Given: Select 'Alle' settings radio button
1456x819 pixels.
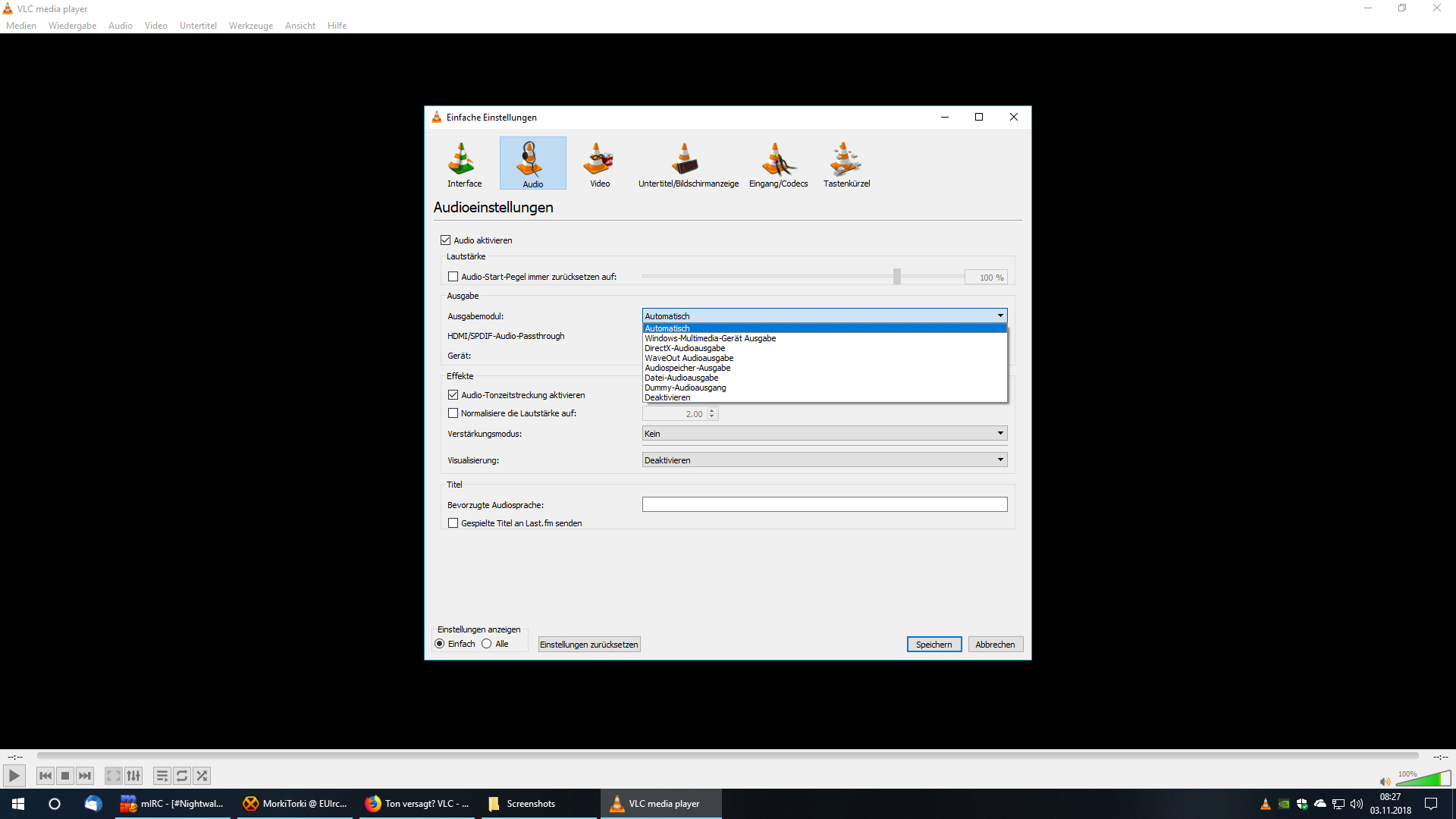Looking at the screenshot, I should coord(487,644).
